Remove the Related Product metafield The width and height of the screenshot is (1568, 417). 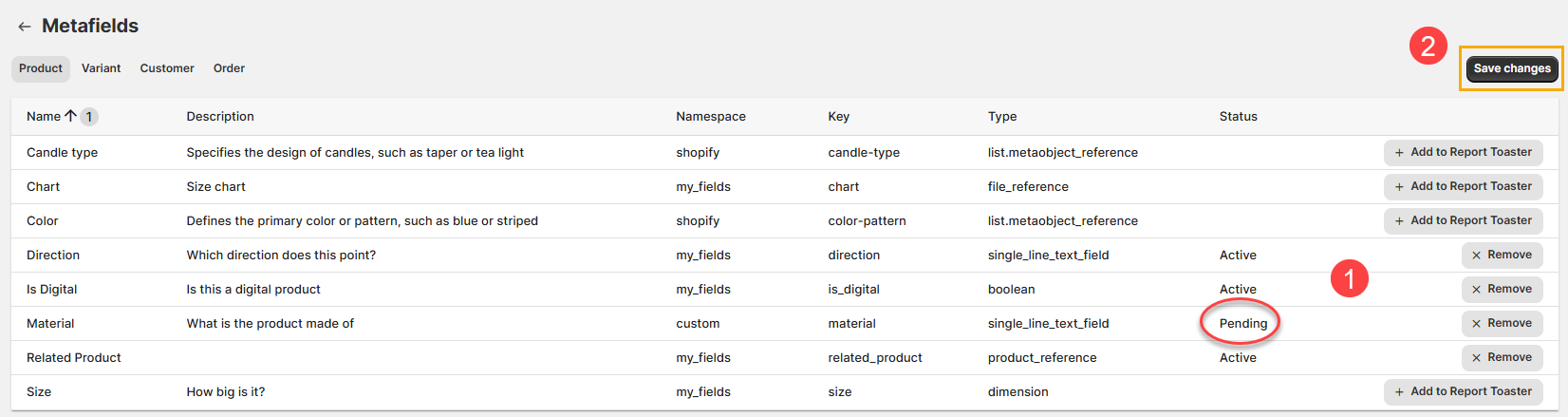click(1502, 357)
